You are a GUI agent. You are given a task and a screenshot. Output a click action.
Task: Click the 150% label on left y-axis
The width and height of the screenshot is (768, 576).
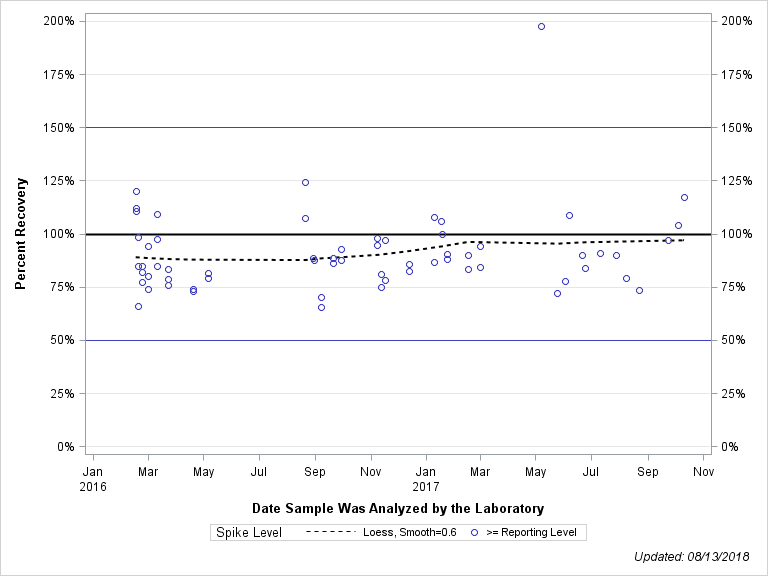pos(59,127)
